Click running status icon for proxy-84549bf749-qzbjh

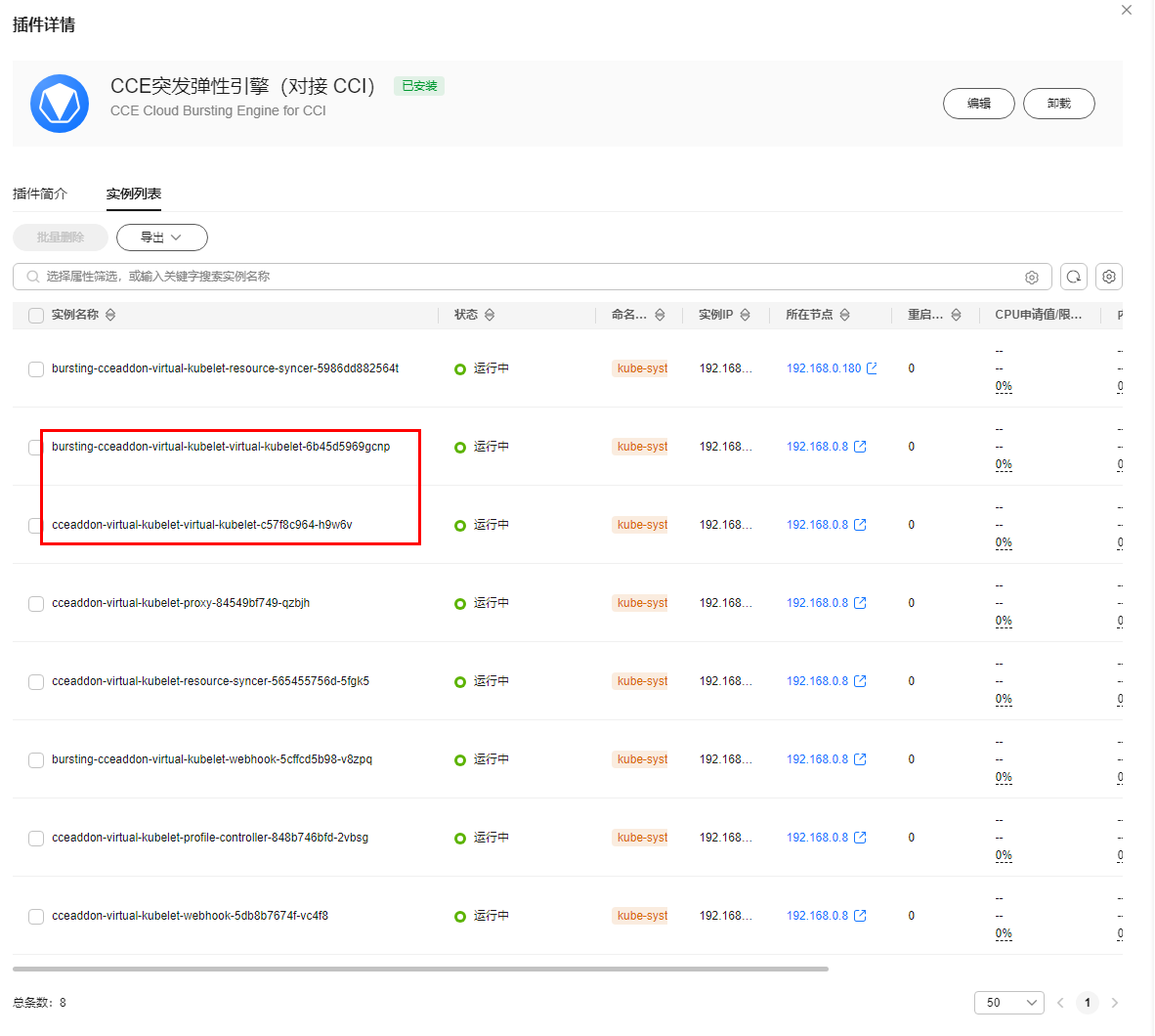460,603
